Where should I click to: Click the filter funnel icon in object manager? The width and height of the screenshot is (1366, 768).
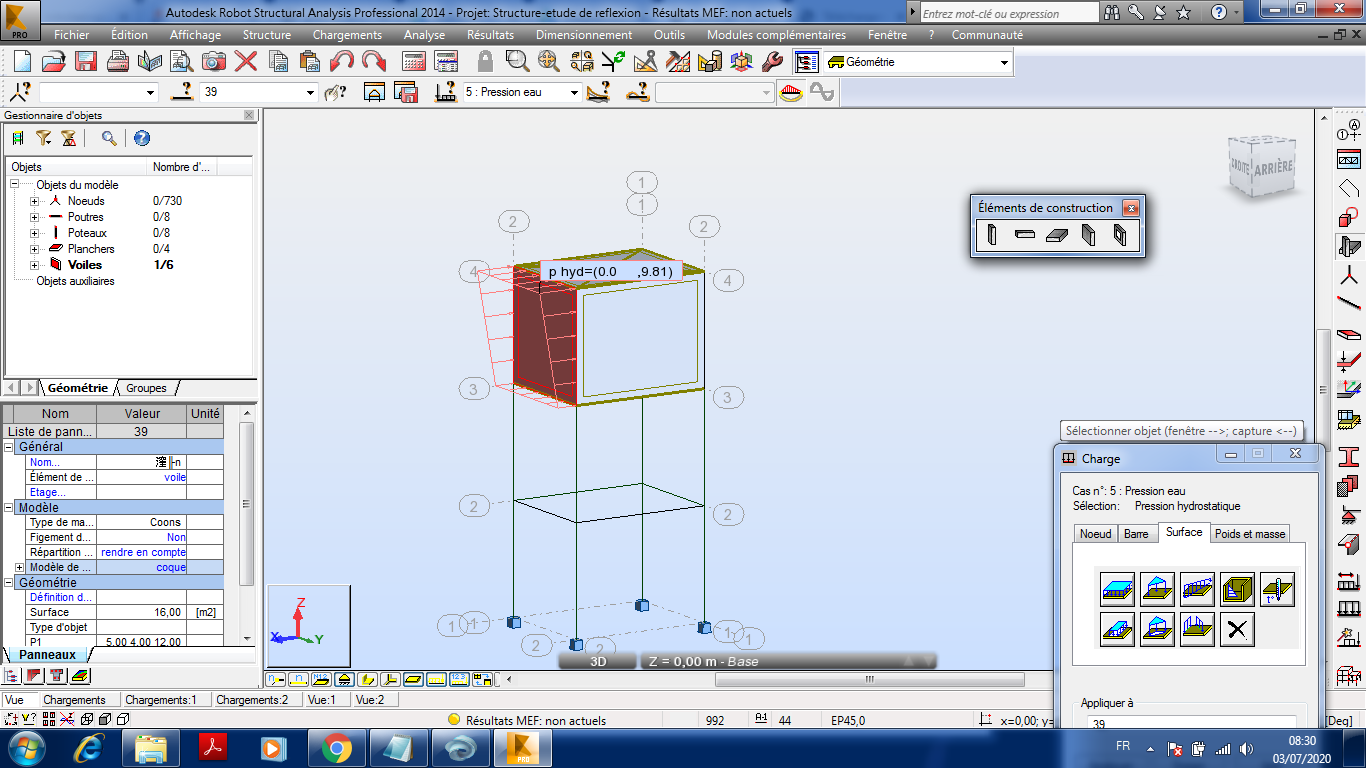43,138
